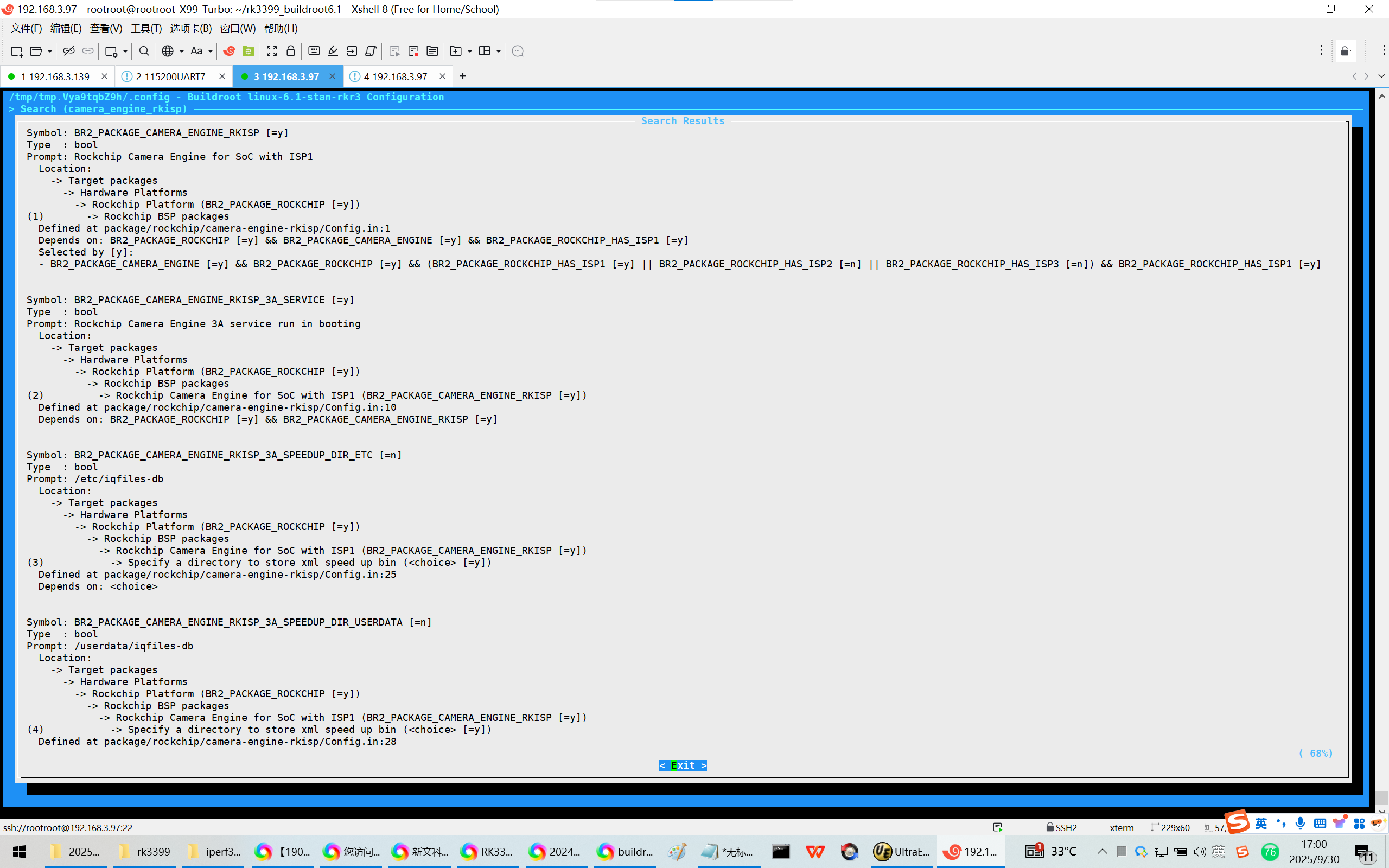
Task: Open the virtual keyboard toolbar icon
Action: [x=314, y=51]
